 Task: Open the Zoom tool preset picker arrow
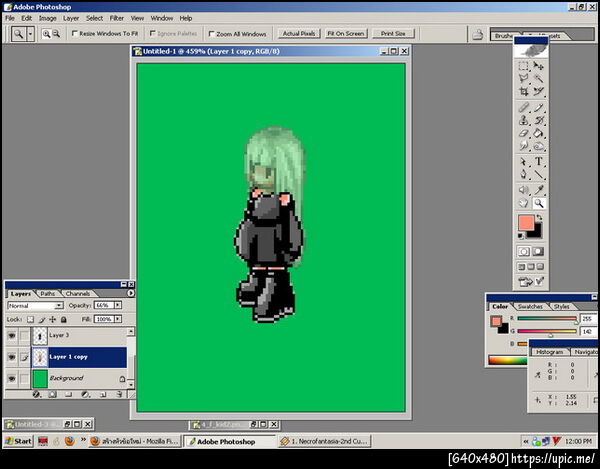tap(30, 34)
